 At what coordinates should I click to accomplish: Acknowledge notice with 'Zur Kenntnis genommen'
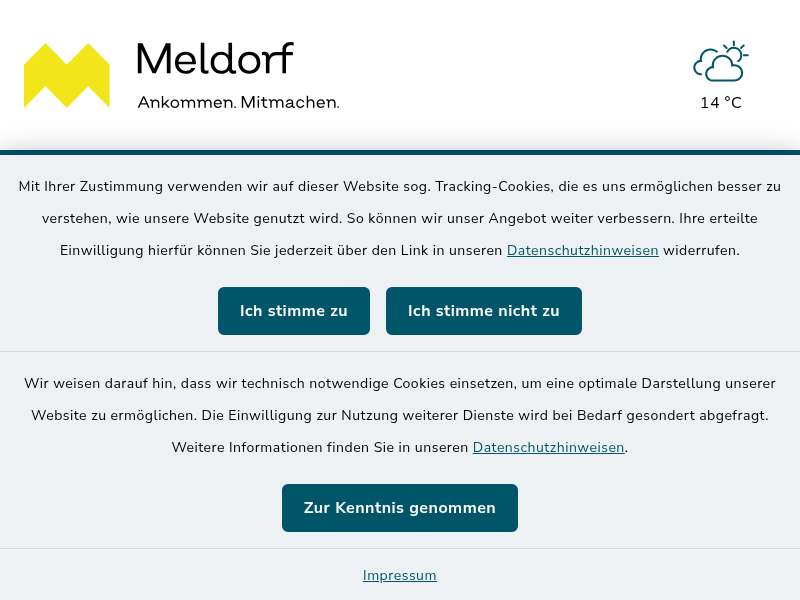tap(399, 508)
